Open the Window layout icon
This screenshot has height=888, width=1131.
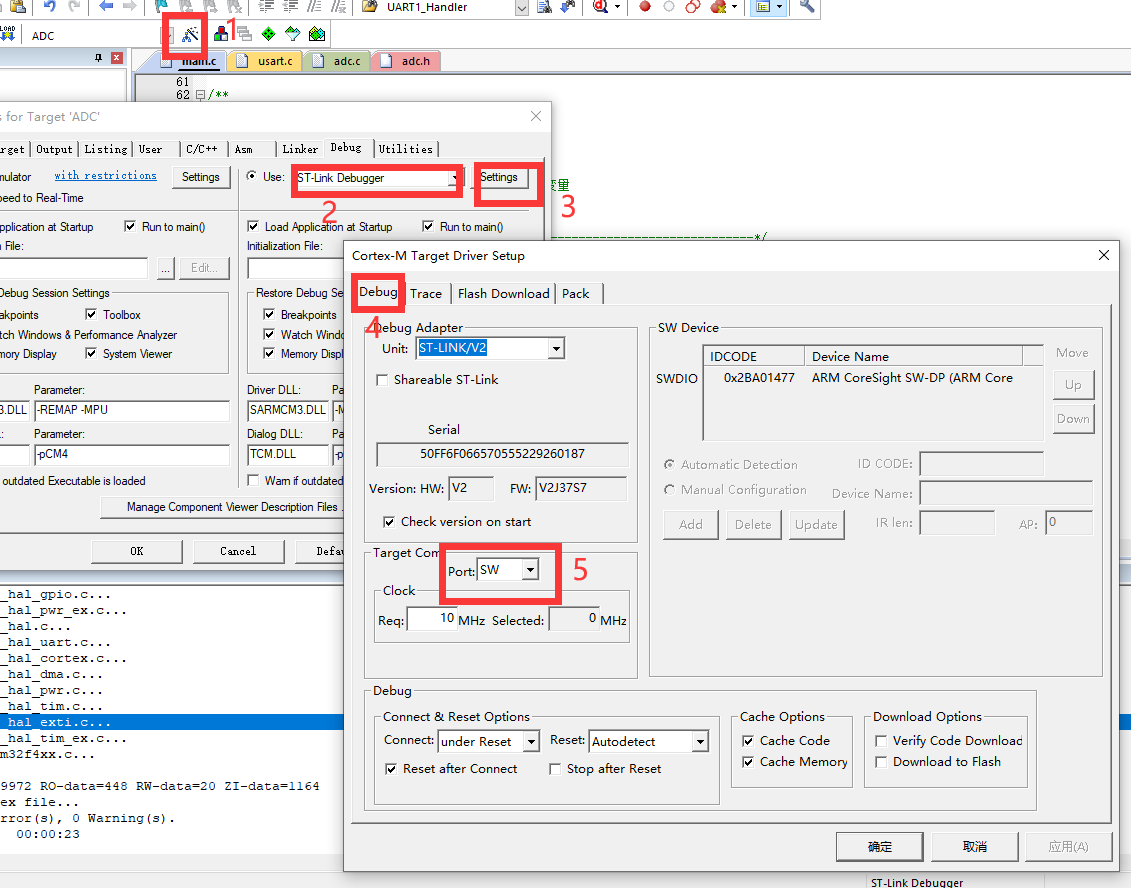coord(763,6)
